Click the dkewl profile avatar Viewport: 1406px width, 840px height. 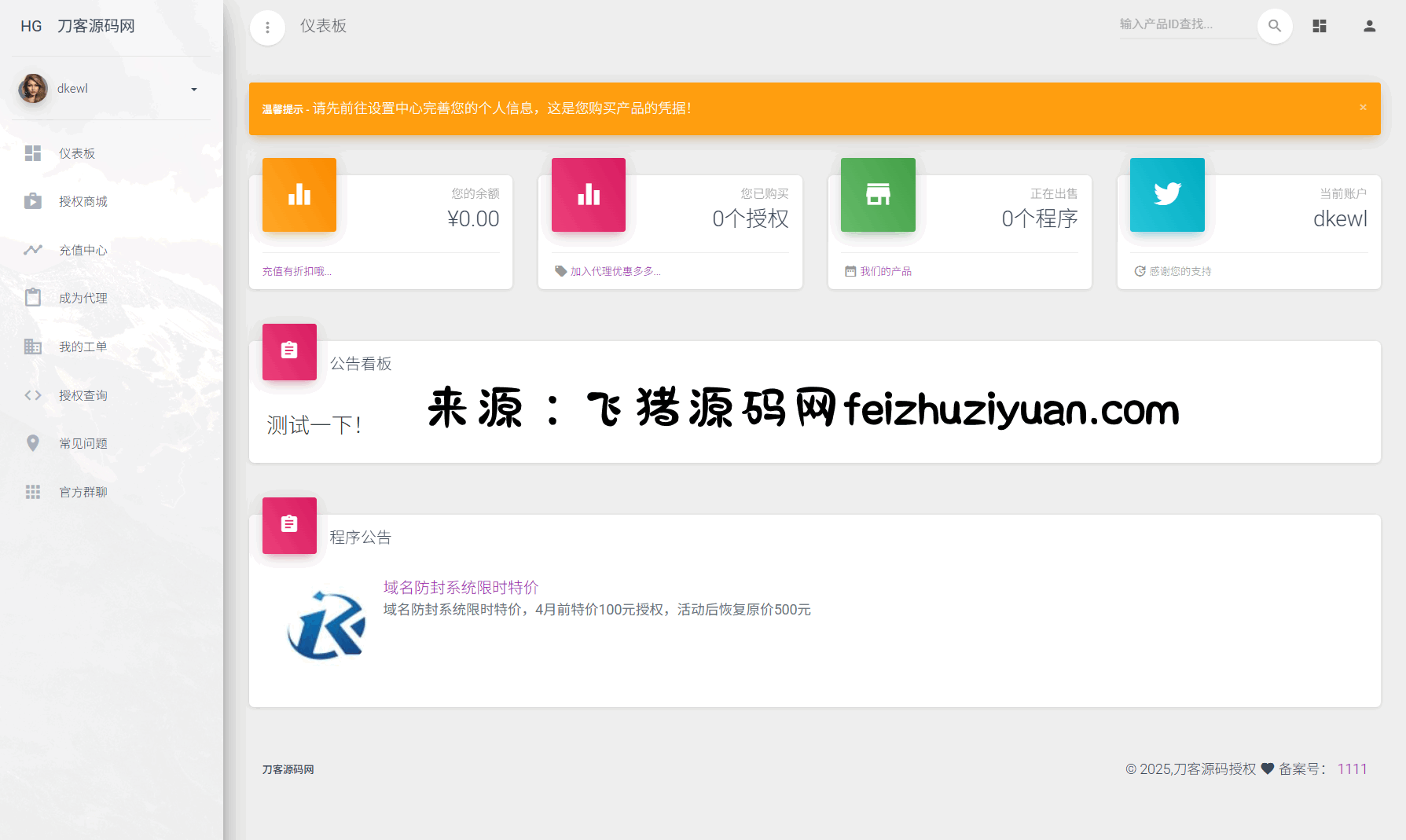pos(33,89)
